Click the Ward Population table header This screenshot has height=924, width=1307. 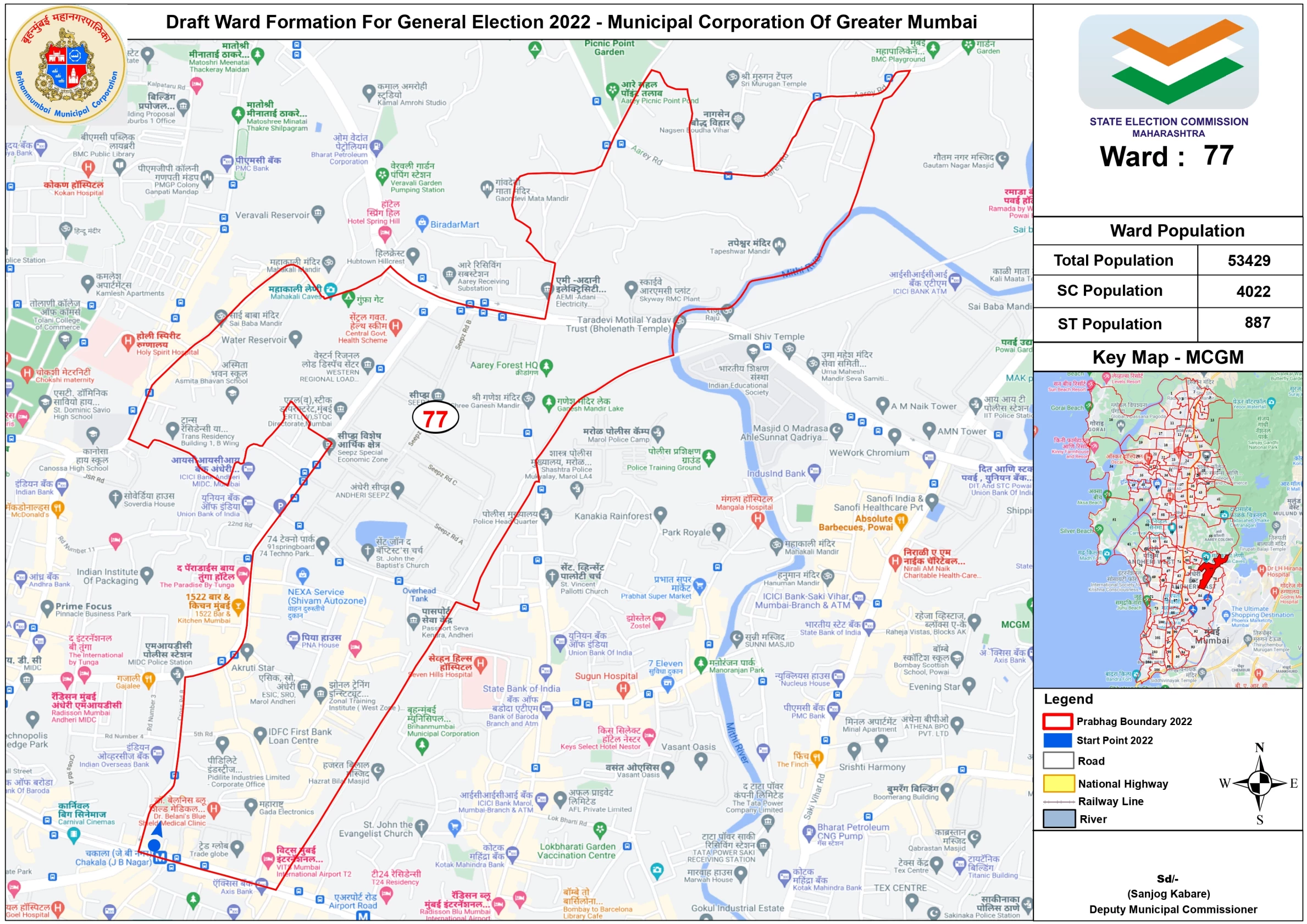pyautogui.click(x=1177, y=230)
